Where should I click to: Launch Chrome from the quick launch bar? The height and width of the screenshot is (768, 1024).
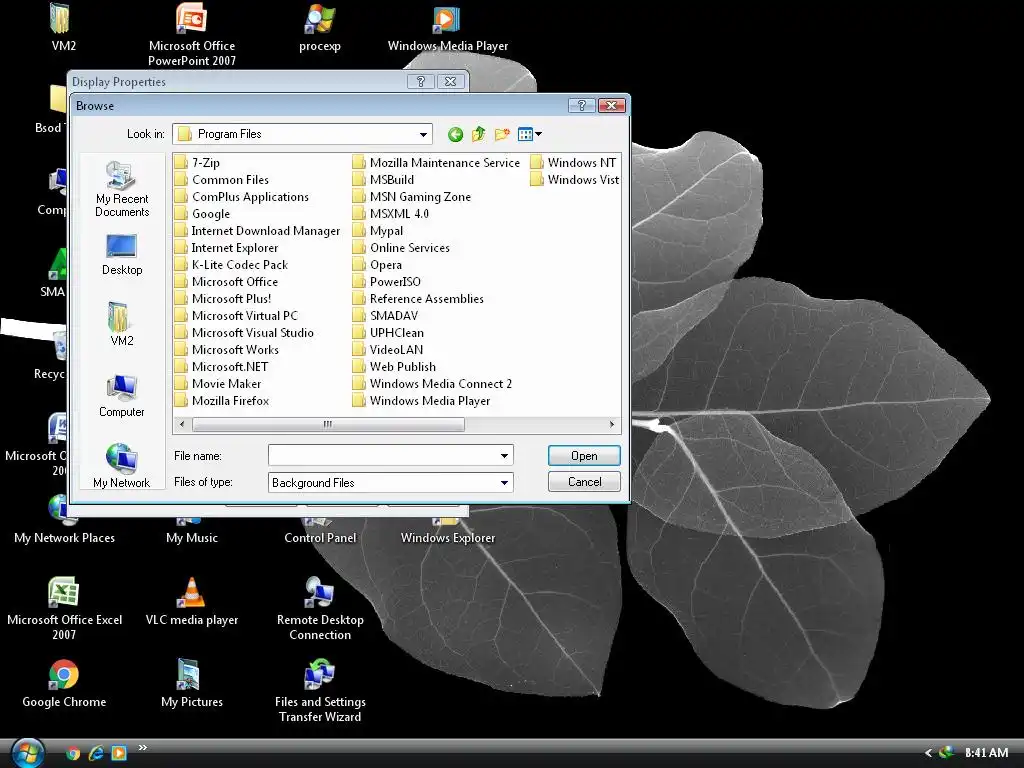73,753
